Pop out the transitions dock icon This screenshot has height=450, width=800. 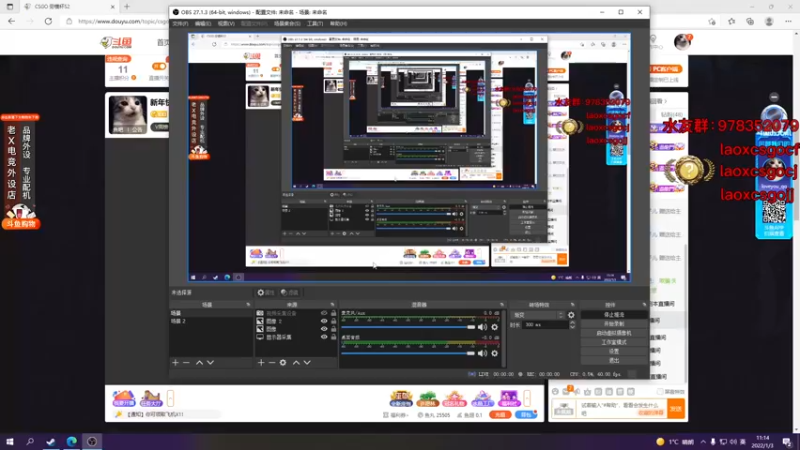coord(572,305)
